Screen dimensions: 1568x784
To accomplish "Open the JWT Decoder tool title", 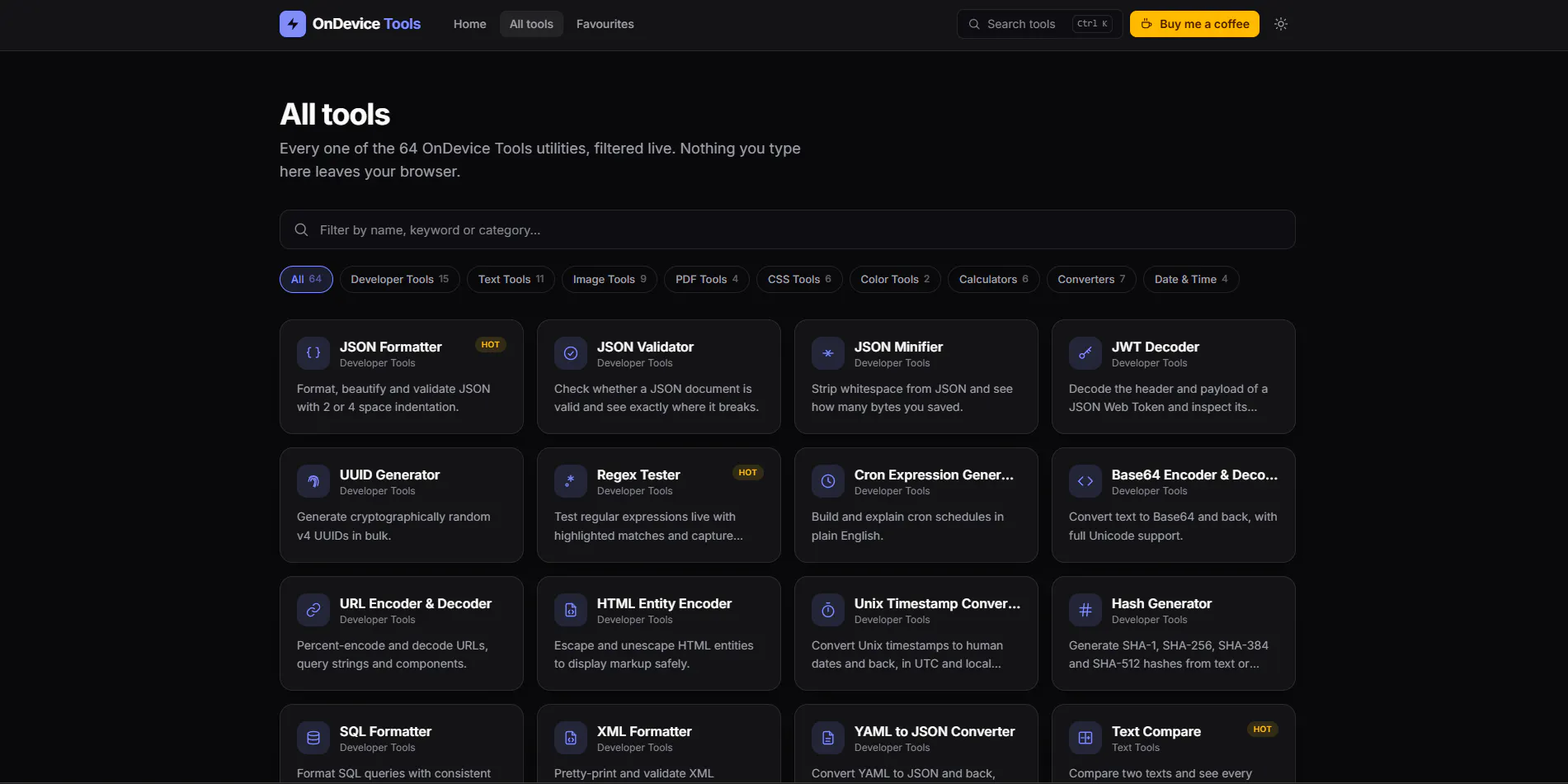I will click(x=1156, y=347).
